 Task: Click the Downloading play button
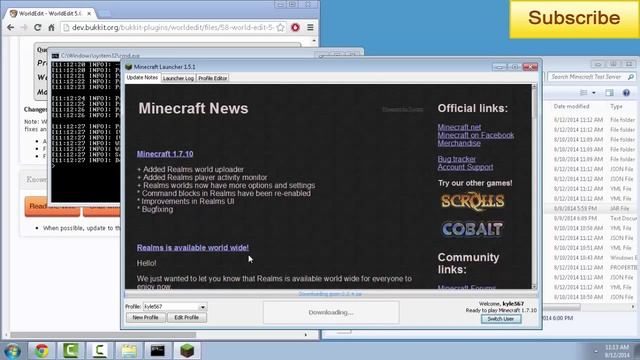pyautogui.click(x=331, y=312)
